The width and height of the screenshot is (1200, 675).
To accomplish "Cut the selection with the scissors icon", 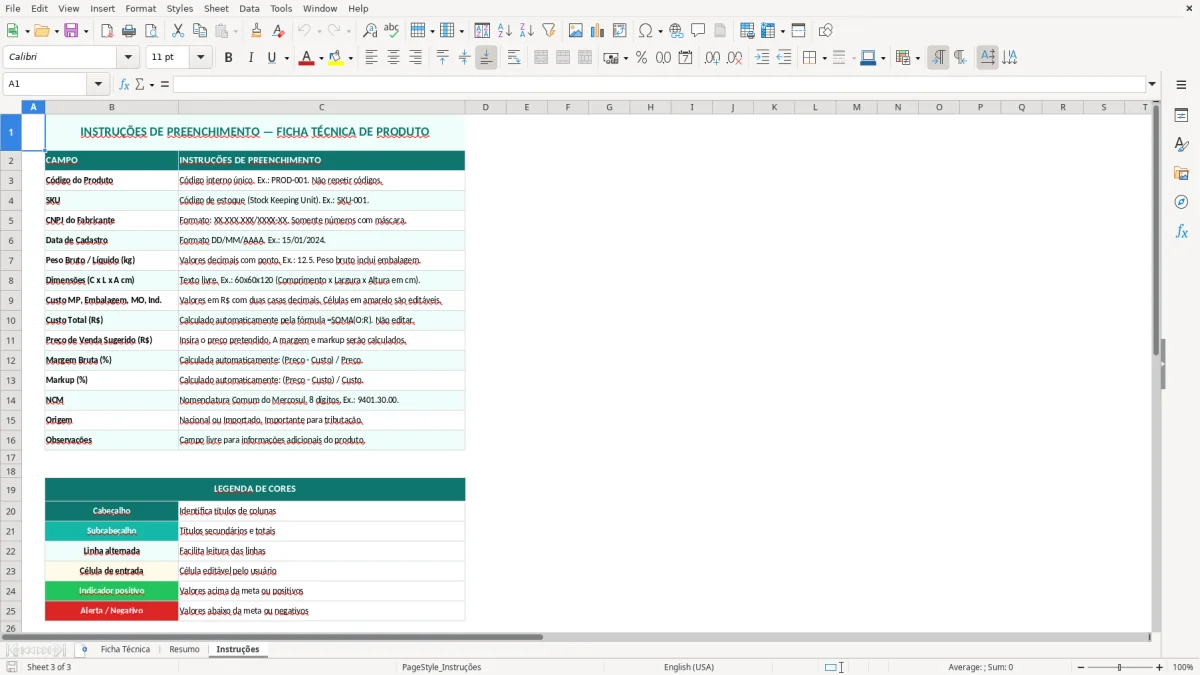I will coord(178,31).
